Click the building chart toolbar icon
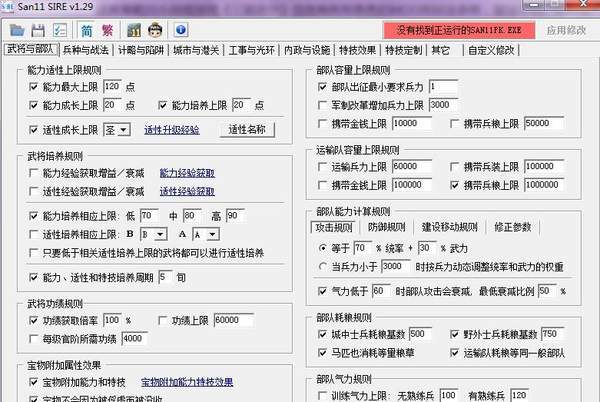This screenshot has width=600, height=402. tap(134, 30)
